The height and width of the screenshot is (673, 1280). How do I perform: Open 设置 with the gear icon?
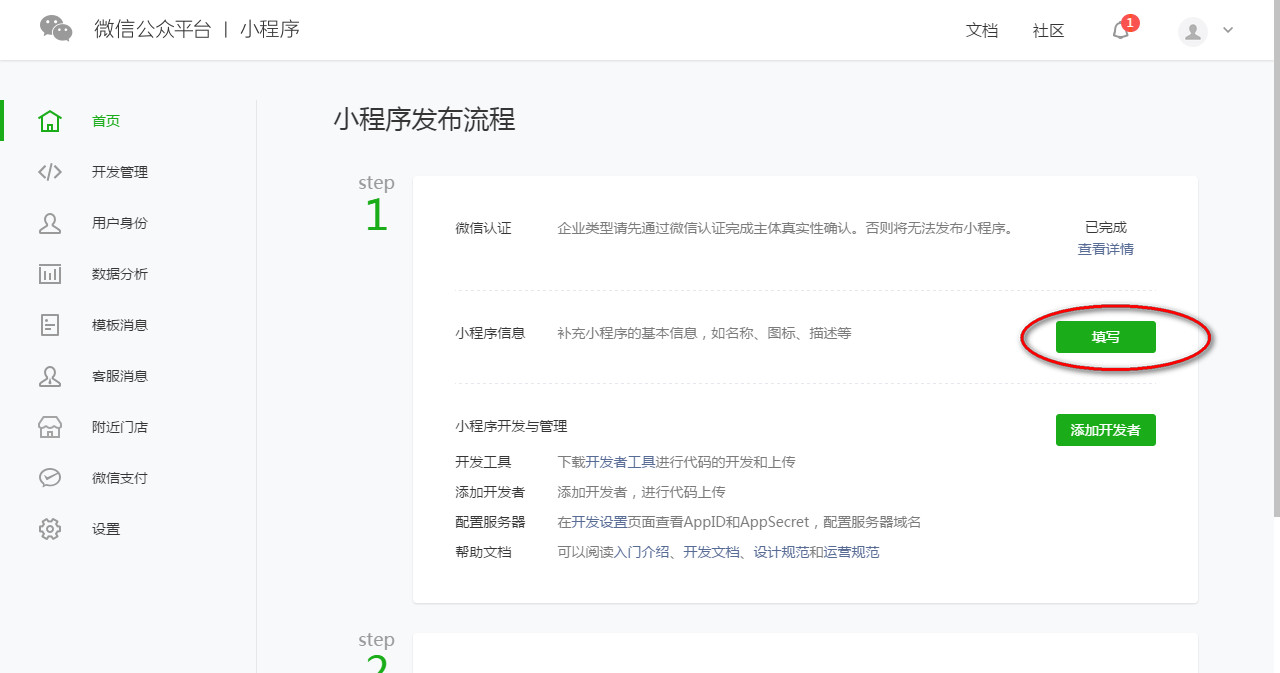50,529
